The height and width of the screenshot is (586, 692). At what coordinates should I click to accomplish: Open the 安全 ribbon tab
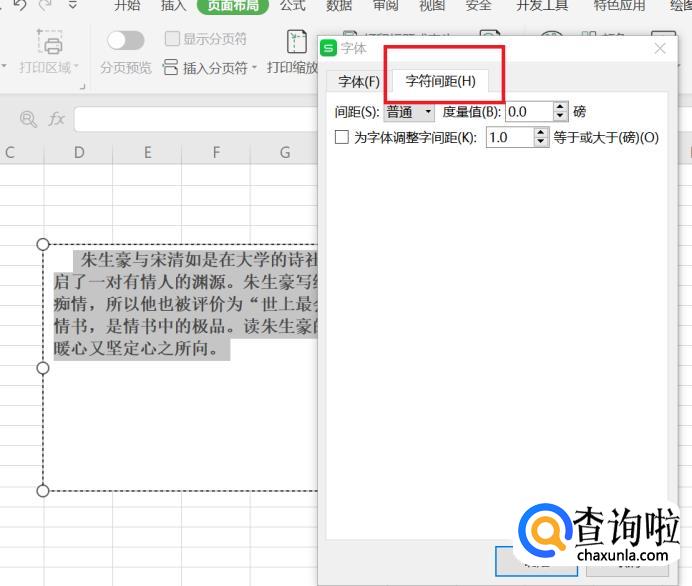[478, 6]
